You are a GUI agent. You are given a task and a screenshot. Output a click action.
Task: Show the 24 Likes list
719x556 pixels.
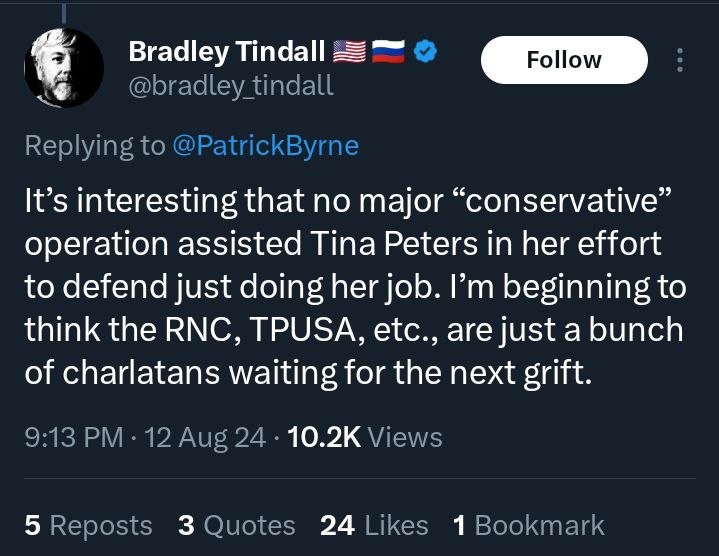[374, 525]
